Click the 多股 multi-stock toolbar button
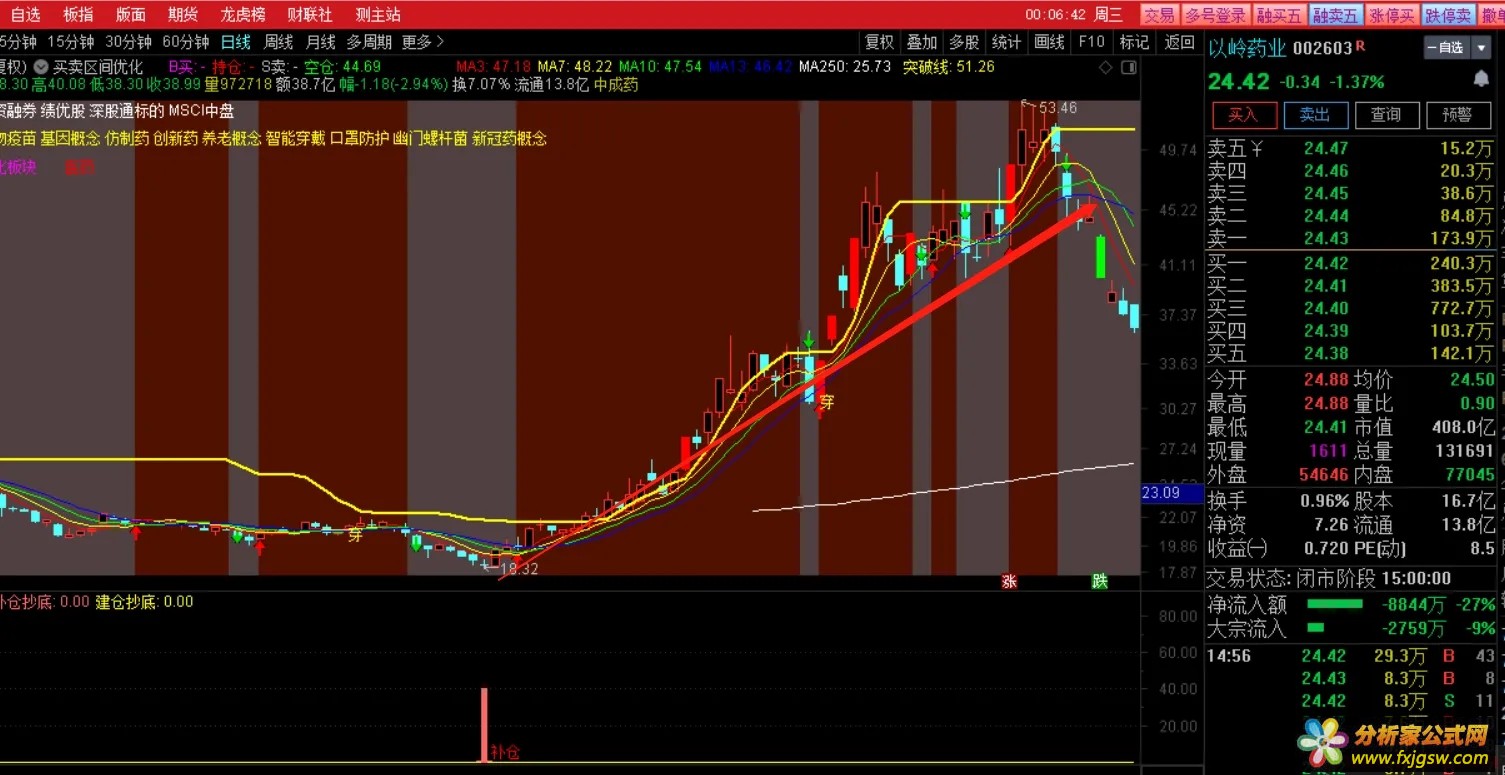This screenshot has height=775, width=1505. coord(964,41)
